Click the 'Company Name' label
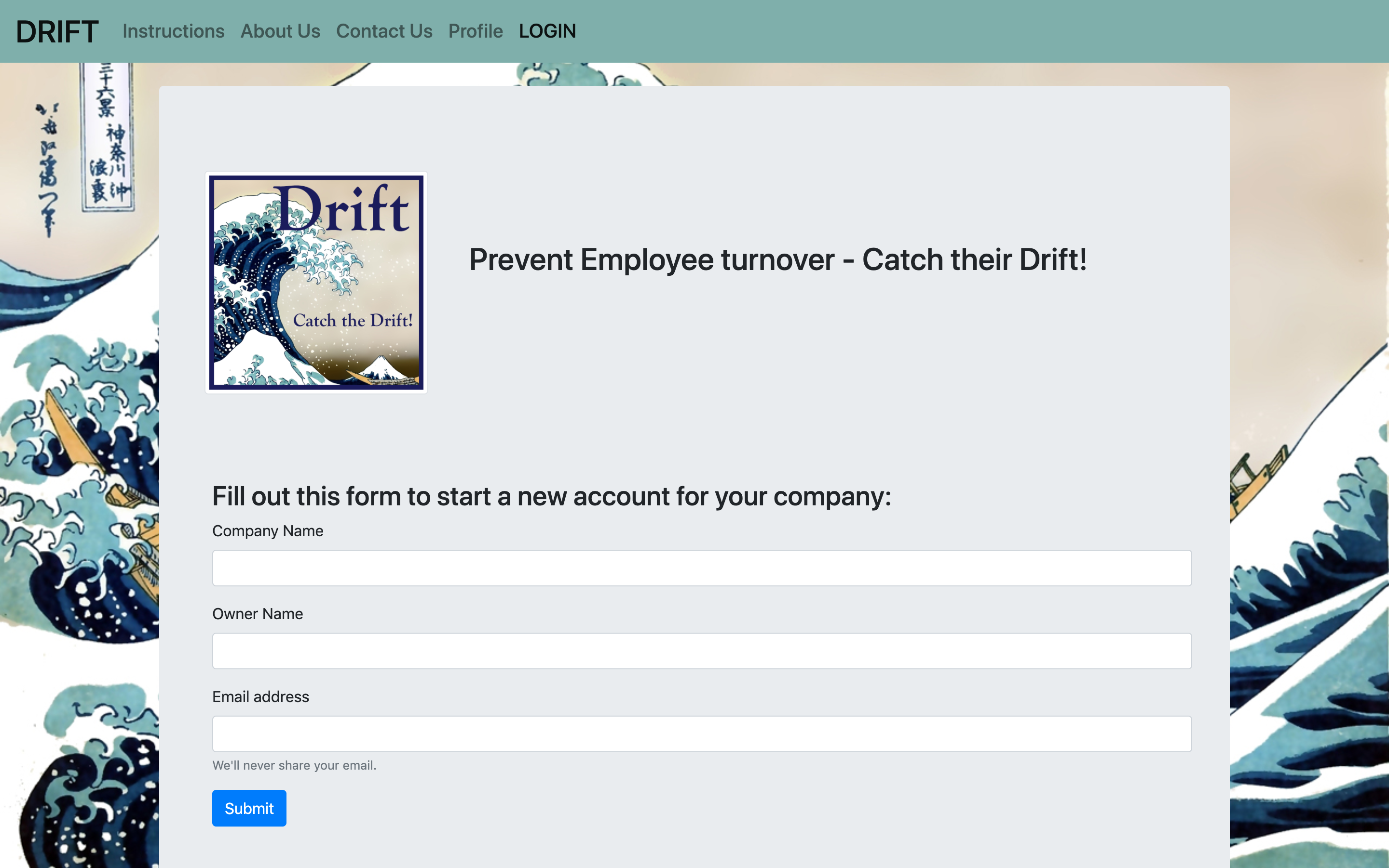 click(x=268, y=531)
